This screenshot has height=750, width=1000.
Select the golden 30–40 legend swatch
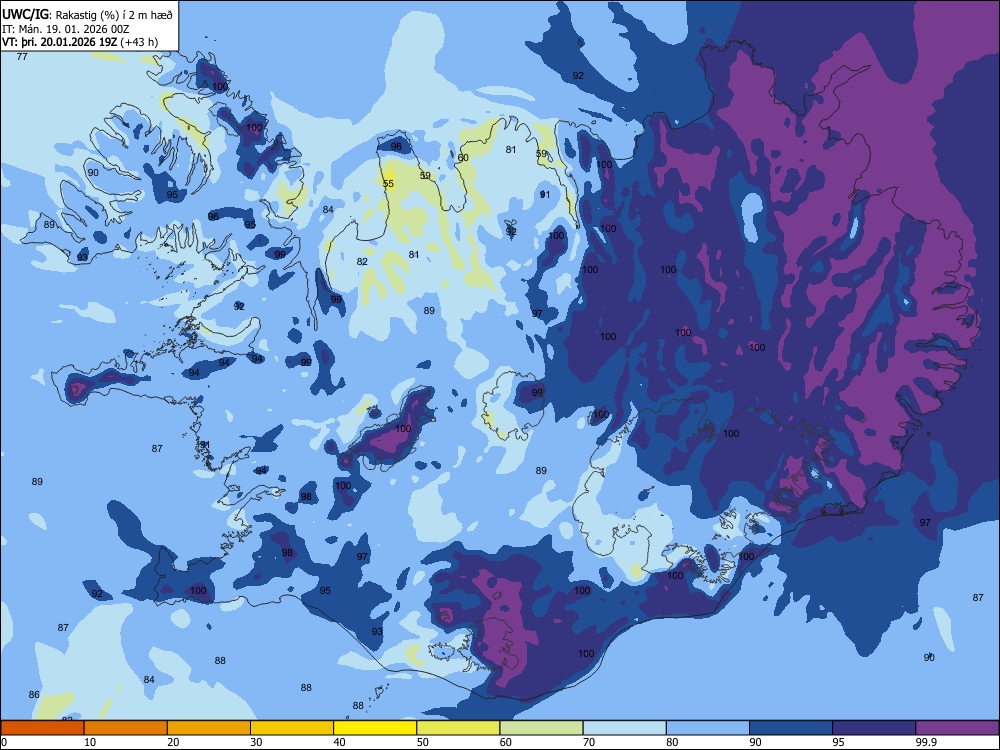(x=292, y=728)
